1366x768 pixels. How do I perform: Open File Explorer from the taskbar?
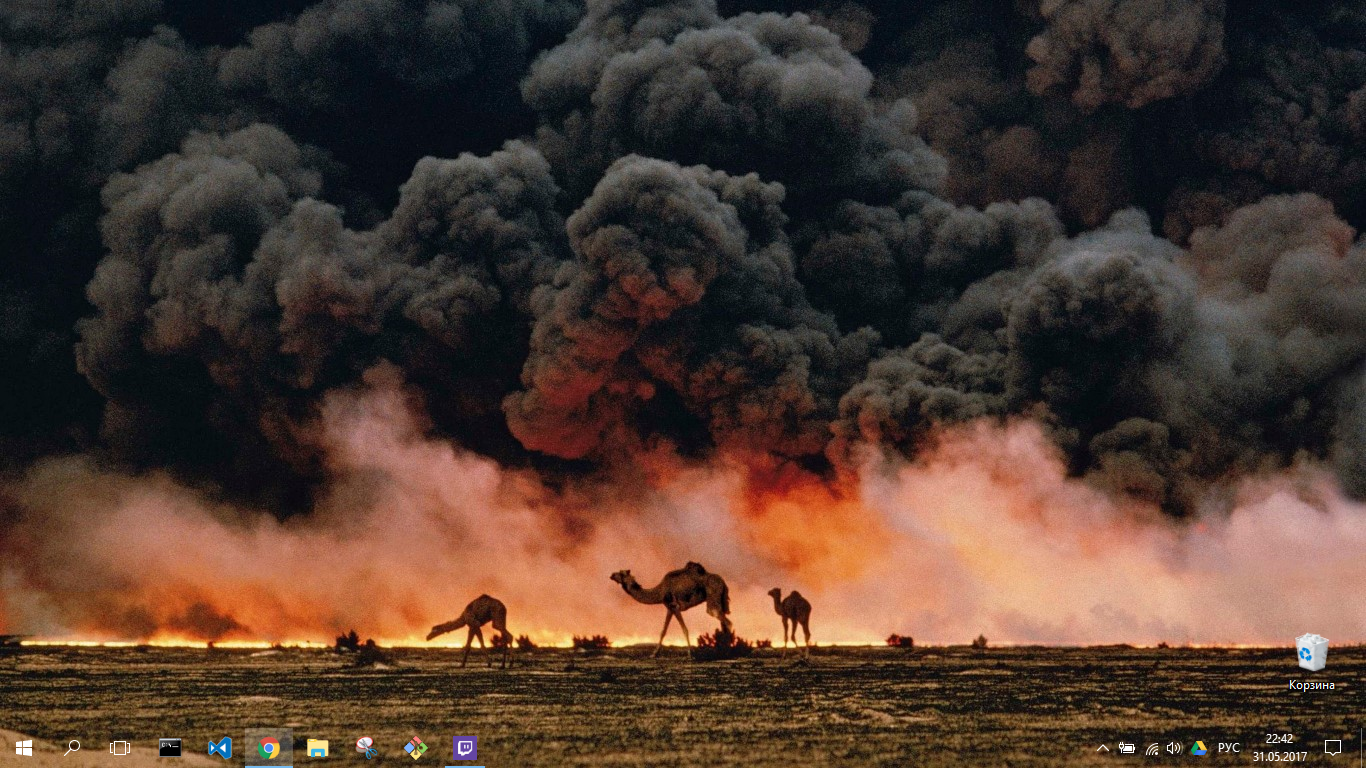317,747
